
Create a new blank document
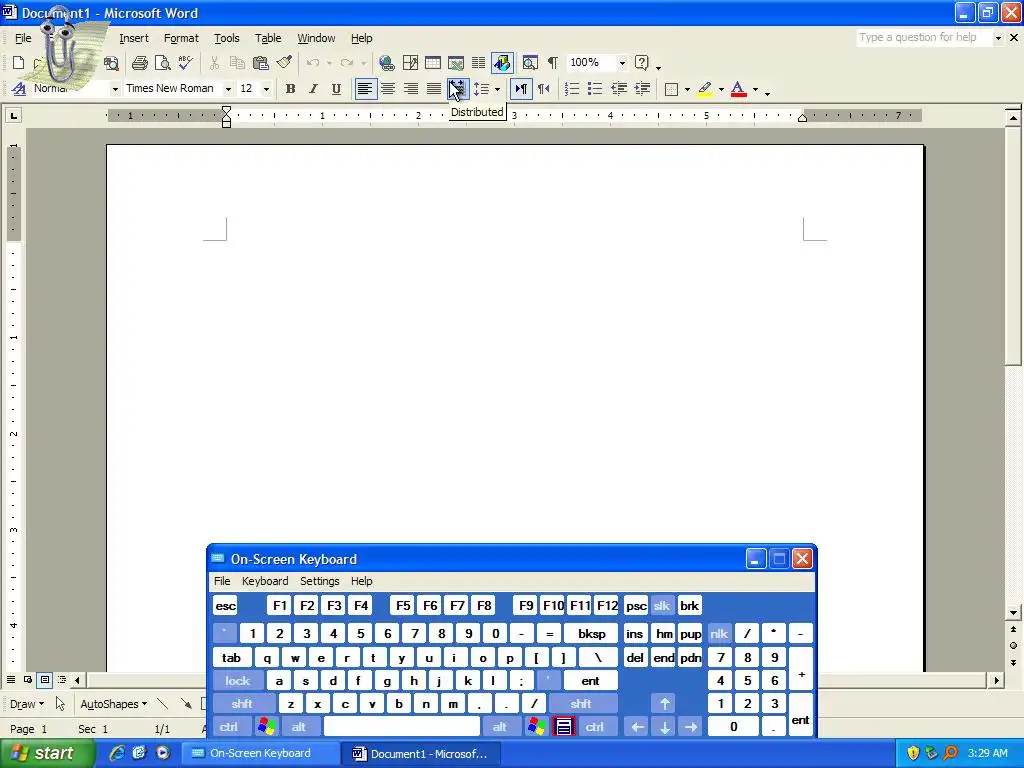pyautogui.click(x=18, y=63)
